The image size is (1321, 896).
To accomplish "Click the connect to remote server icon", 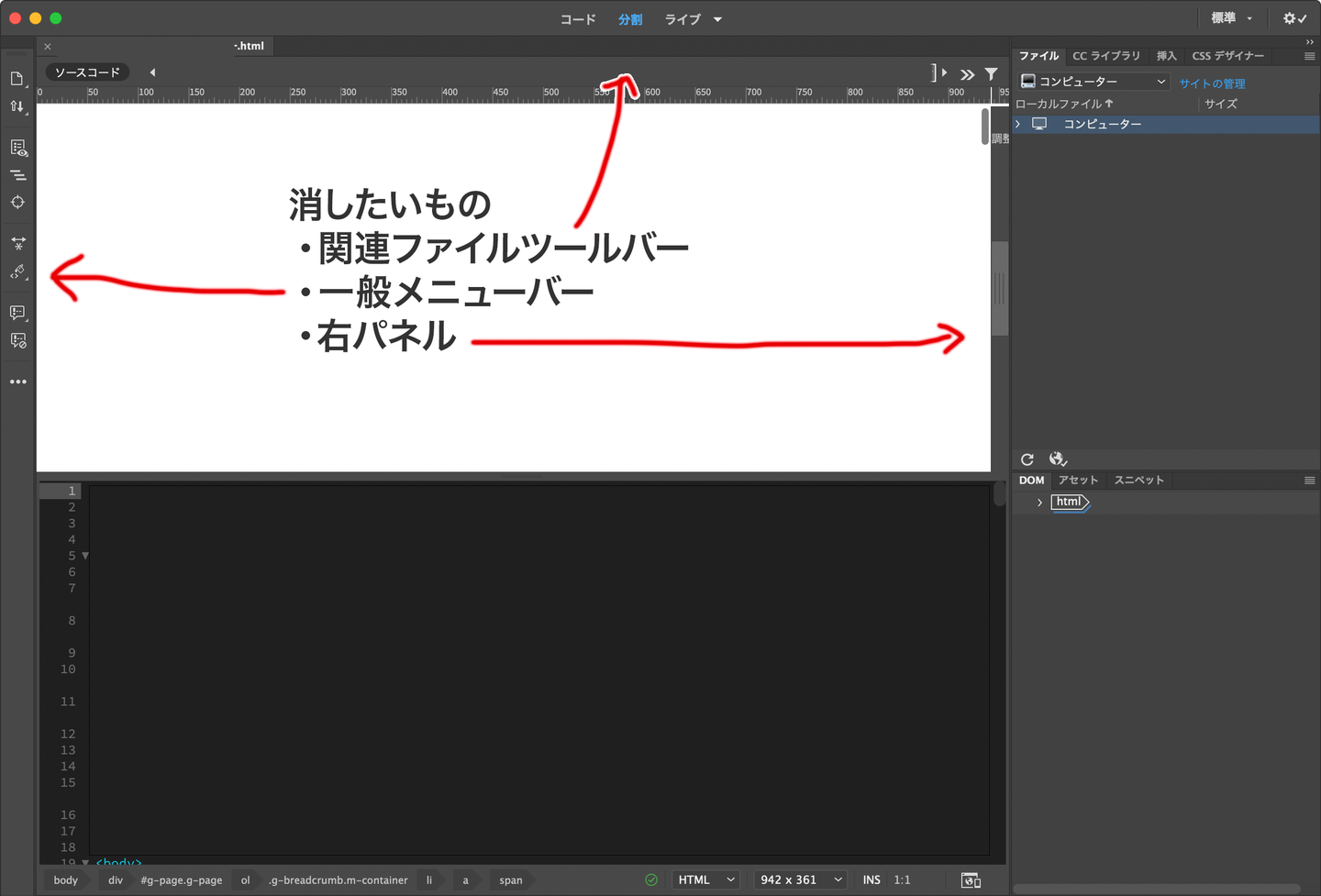I will click(1058, 459).
